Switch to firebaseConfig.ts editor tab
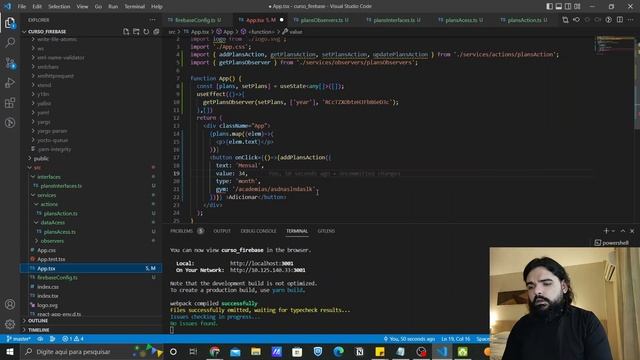The image size is (640, 360). tap(195, 20)
